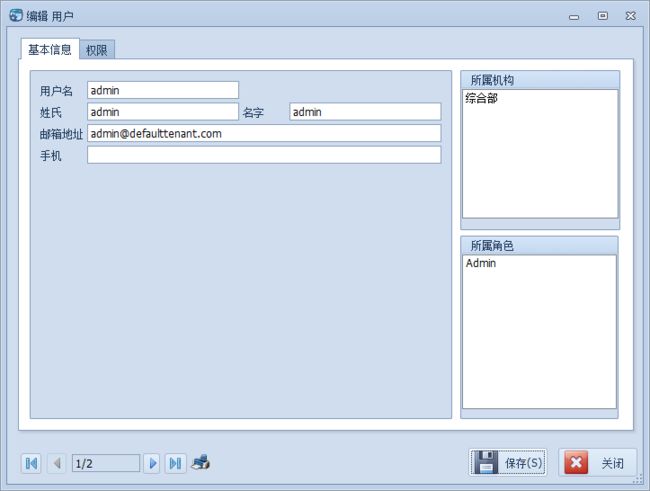Go to the previous record
The width and height of the screenshot is (650, 491).
[57, 463]
